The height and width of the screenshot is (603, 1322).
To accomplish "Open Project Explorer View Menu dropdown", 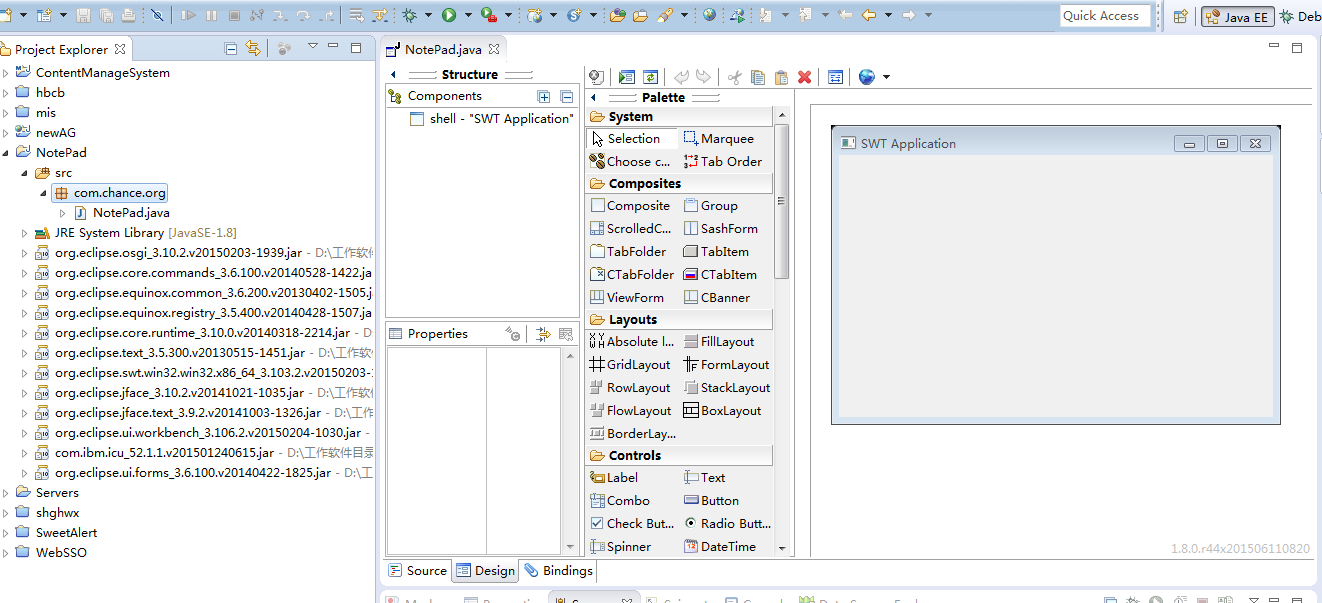I will [x=312, y=47].
